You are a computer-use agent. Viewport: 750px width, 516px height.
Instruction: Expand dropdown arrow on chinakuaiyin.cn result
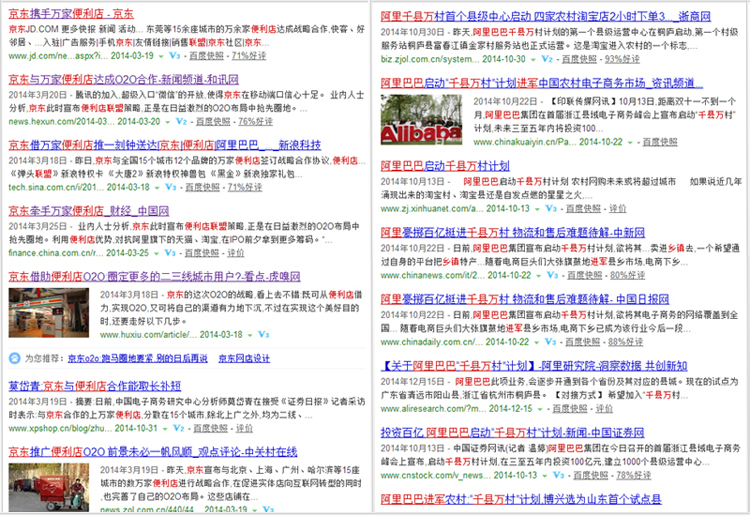click(630, 143)
